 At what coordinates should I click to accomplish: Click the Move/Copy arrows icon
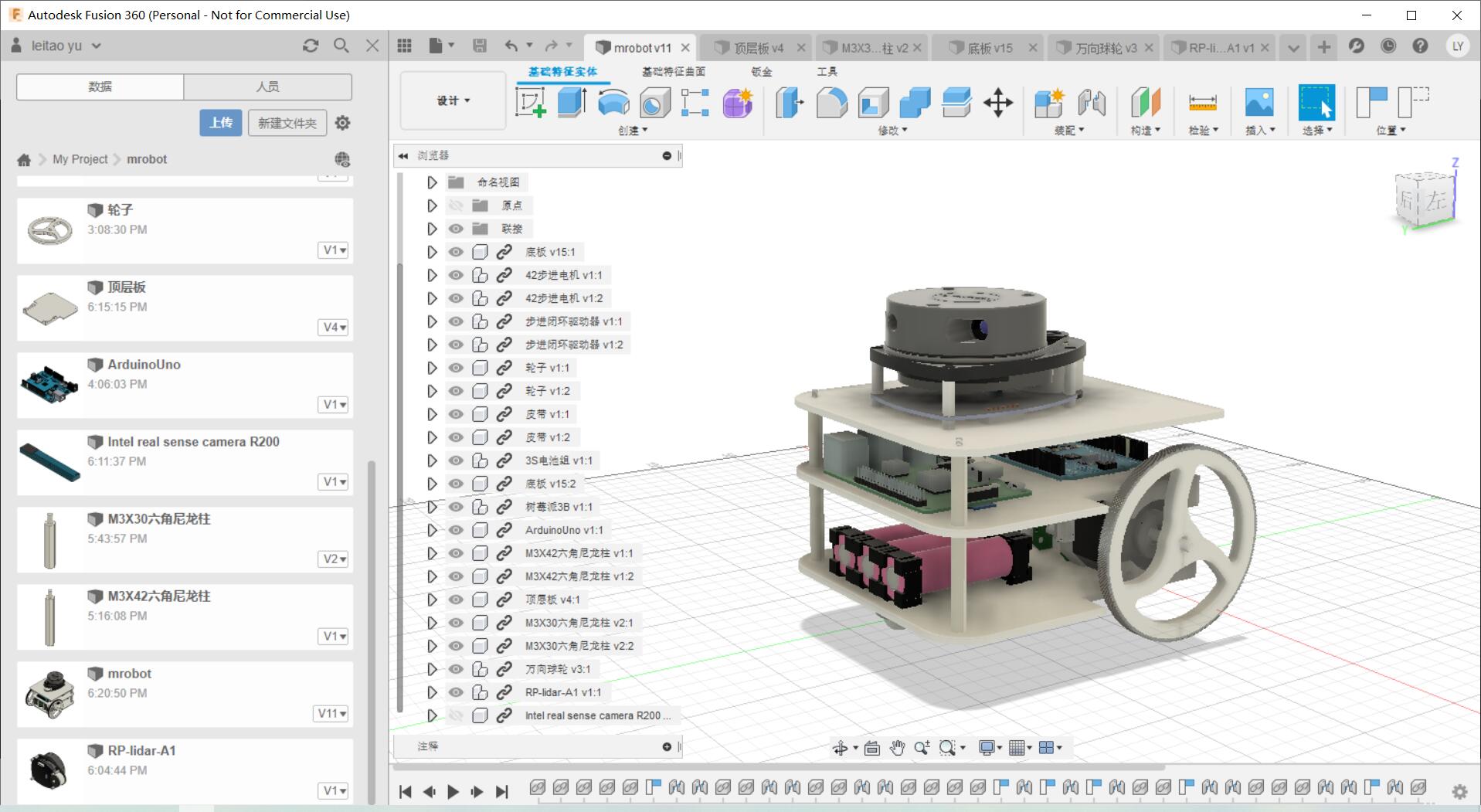tap(997, 102)
